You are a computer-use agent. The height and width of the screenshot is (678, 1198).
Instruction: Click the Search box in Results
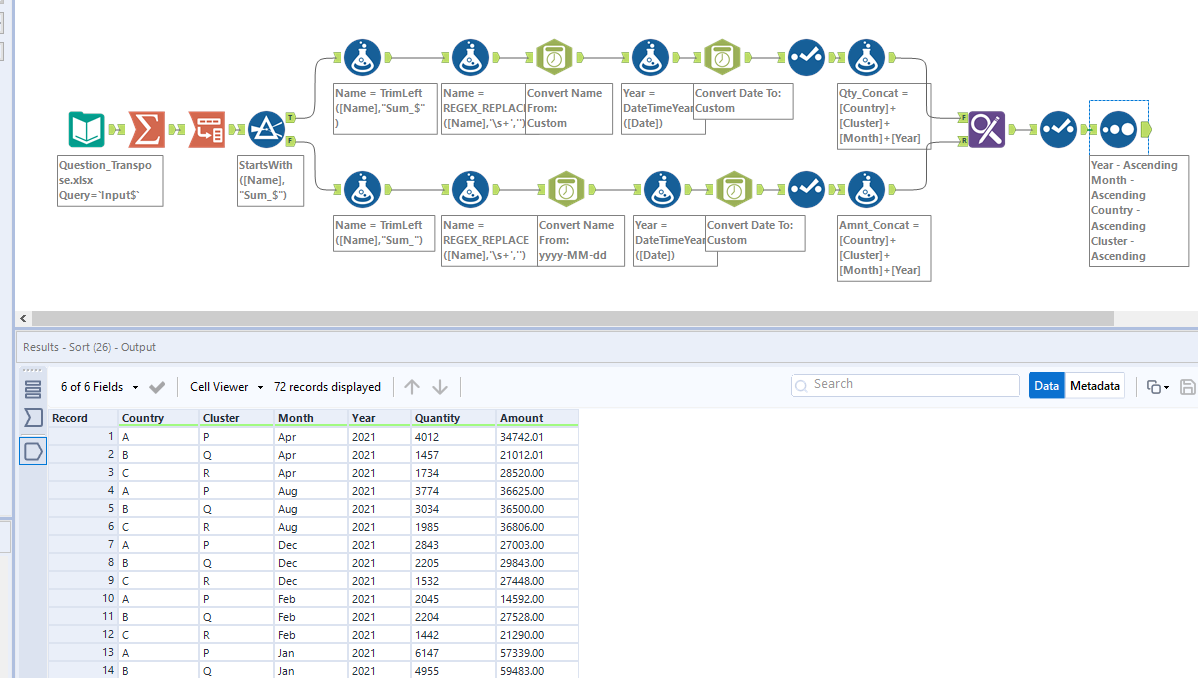[905, 385]
